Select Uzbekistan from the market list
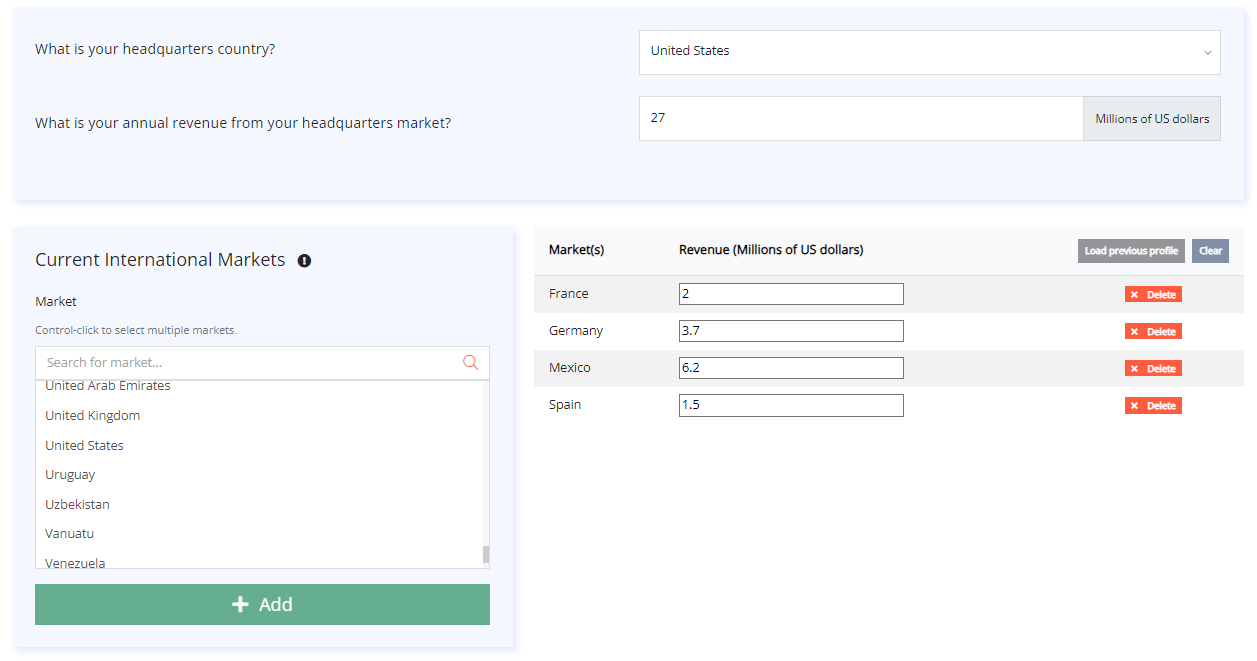 pyautogui.click(x=78, y=505)
